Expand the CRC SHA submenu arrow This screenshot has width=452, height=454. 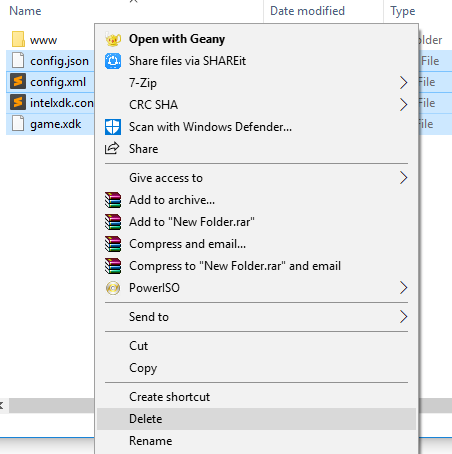coord(403,105)
